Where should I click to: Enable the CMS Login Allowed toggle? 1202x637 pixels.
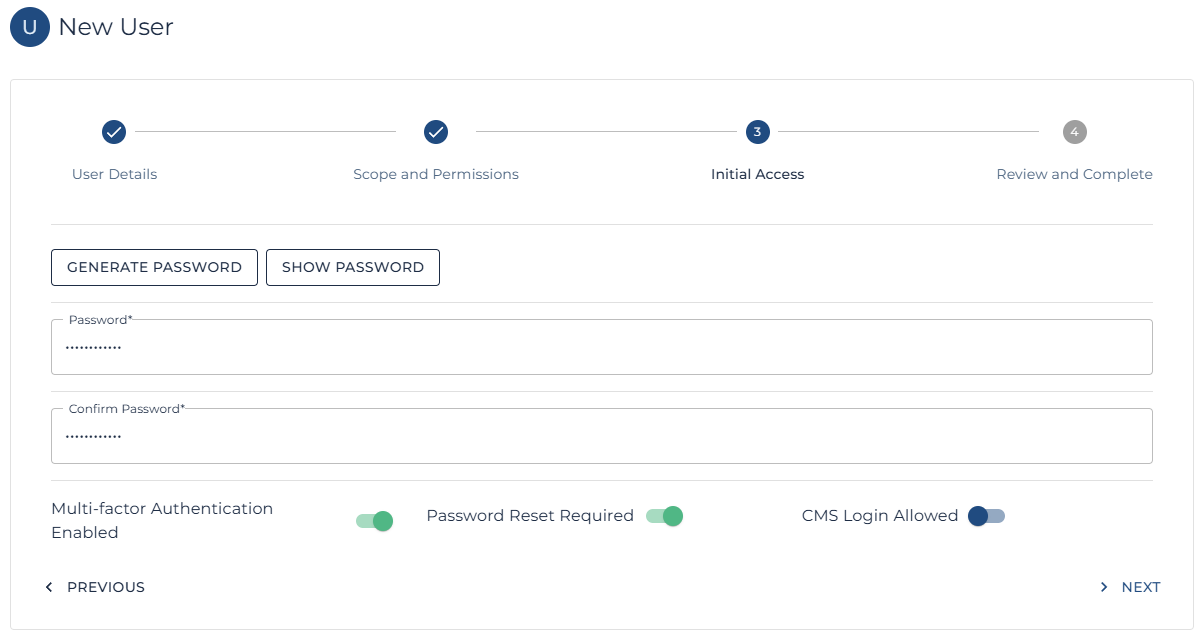(x=986, y=516)
